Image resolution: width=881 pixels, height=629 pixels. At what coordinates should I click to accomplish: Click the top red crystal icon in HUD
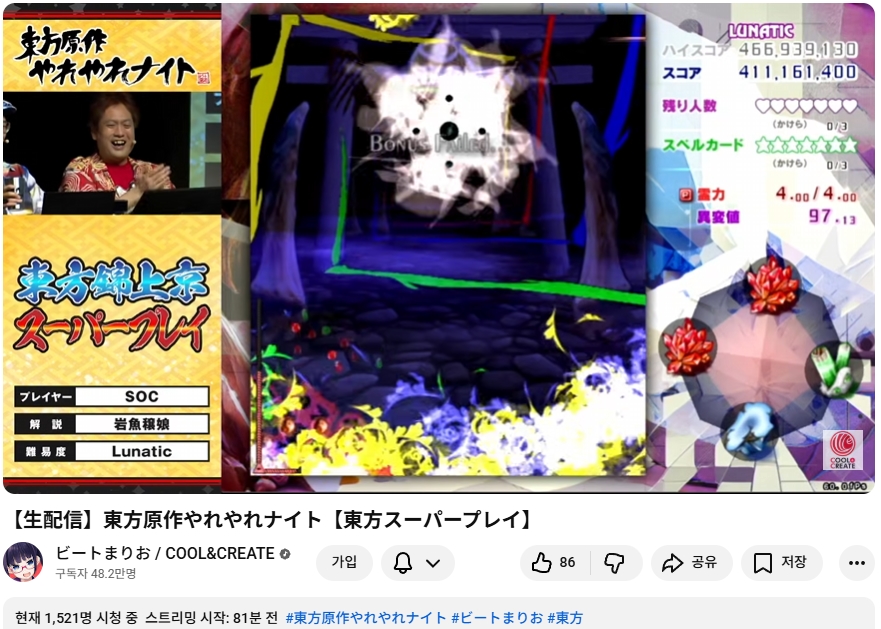click(x=774, y=285)
